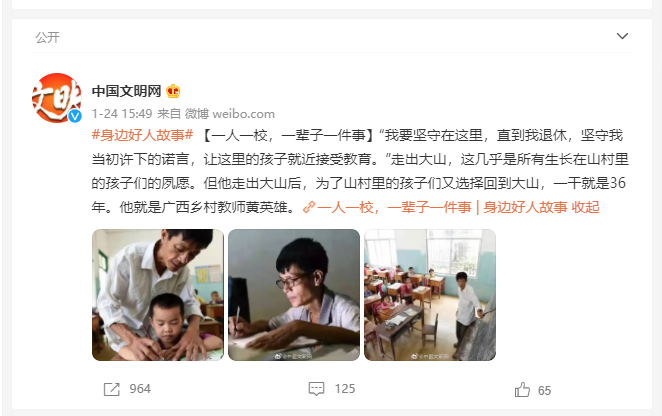Click the 微博 weibo.com source link
Image resolution: width=662 pixels, height=416 pixels.
230,114
